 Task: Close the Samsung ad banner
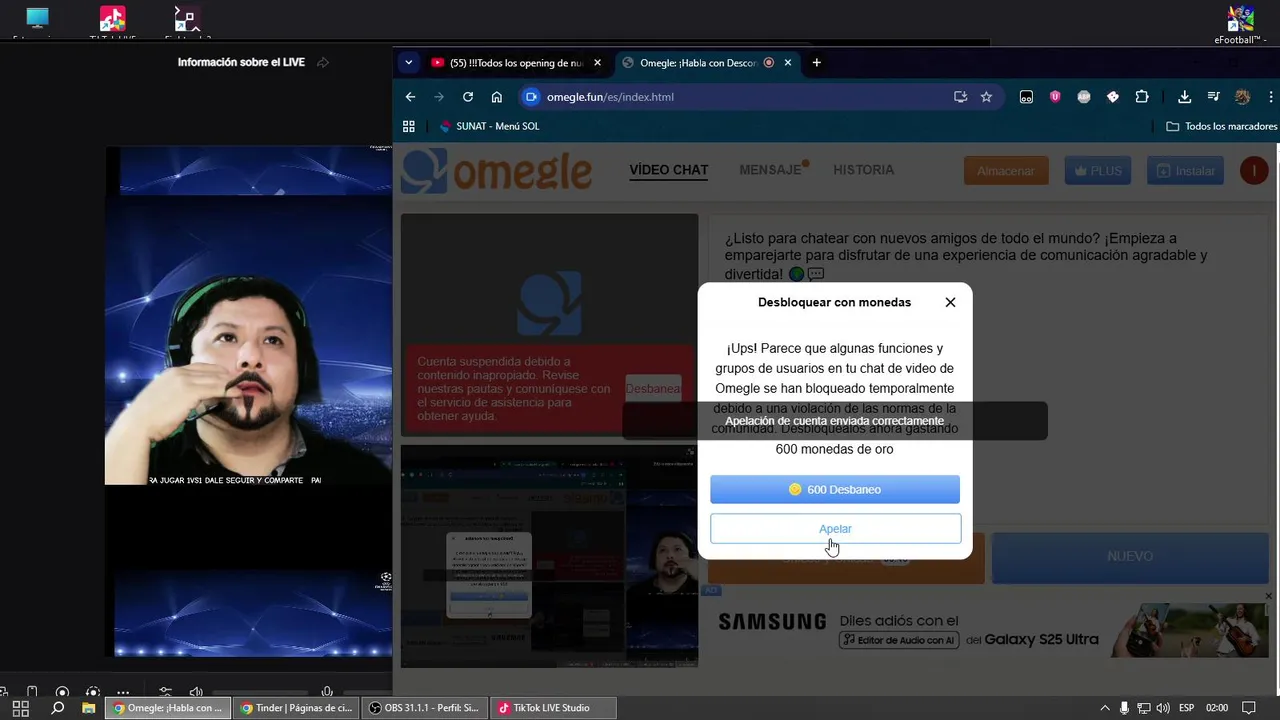click(1268, 596)
